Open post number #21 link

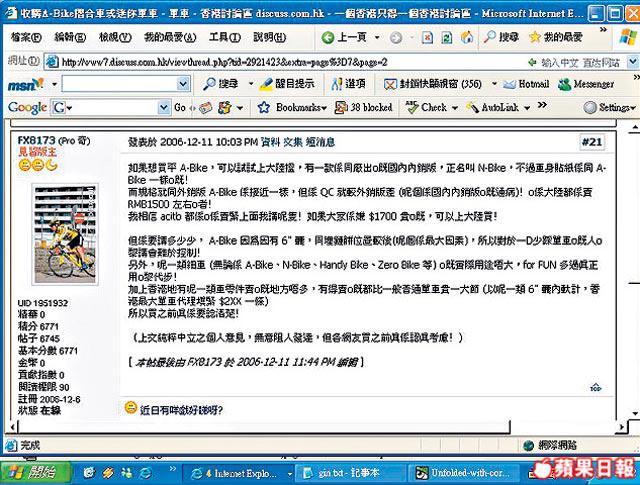click(592, 142)
